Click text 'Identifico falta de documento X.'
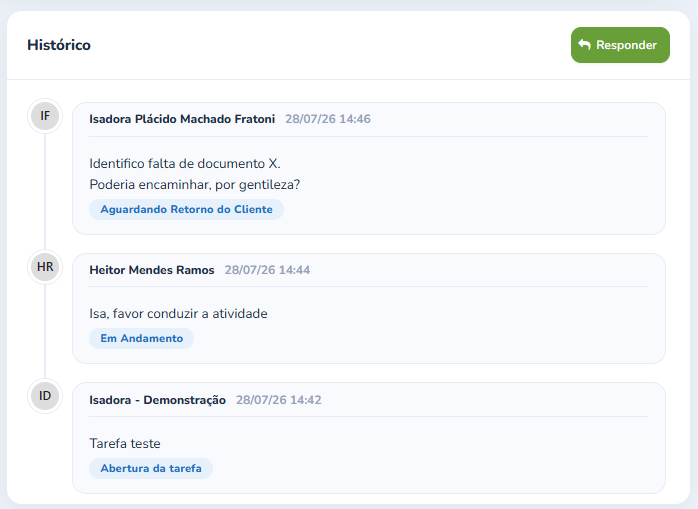This screenshot has height=509, width=698. coord(185,163)
